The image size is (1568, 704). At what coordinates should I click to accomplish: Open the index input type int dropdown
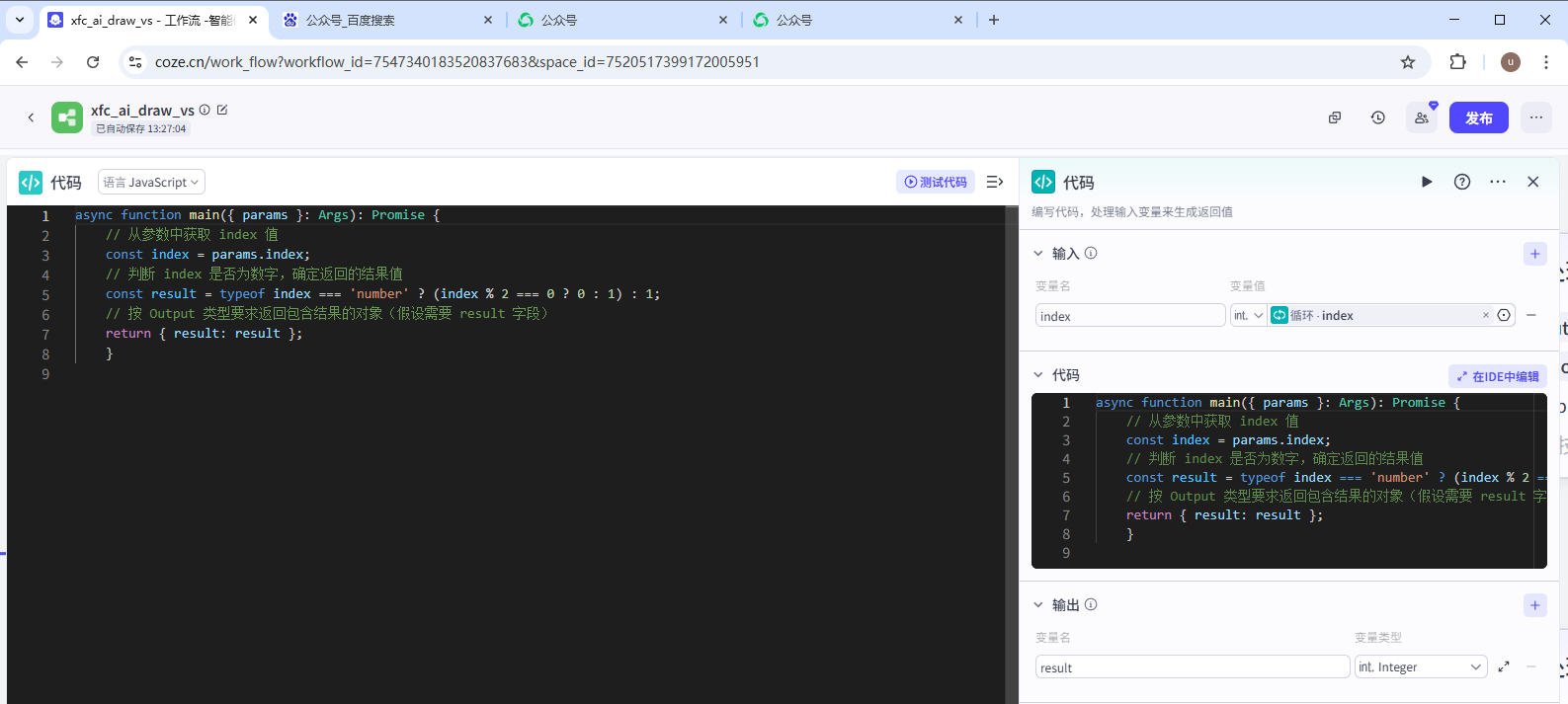tap(1249, 315)
